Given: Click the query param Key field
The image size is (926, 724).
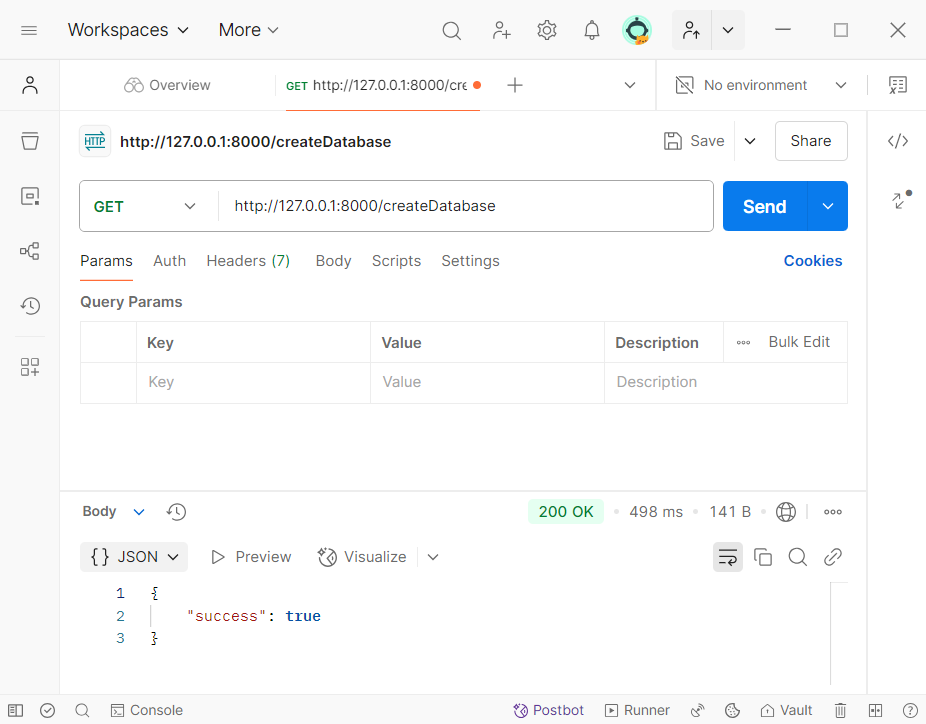Looking at the screenshot, I should point(253,382).
